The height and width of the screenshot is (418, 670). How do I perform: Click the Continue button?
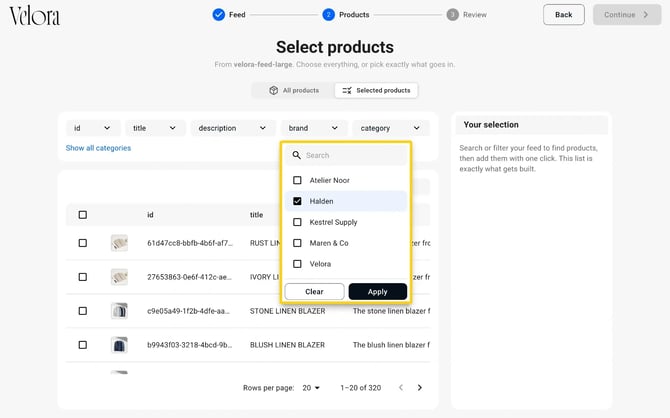coord(627,15)
